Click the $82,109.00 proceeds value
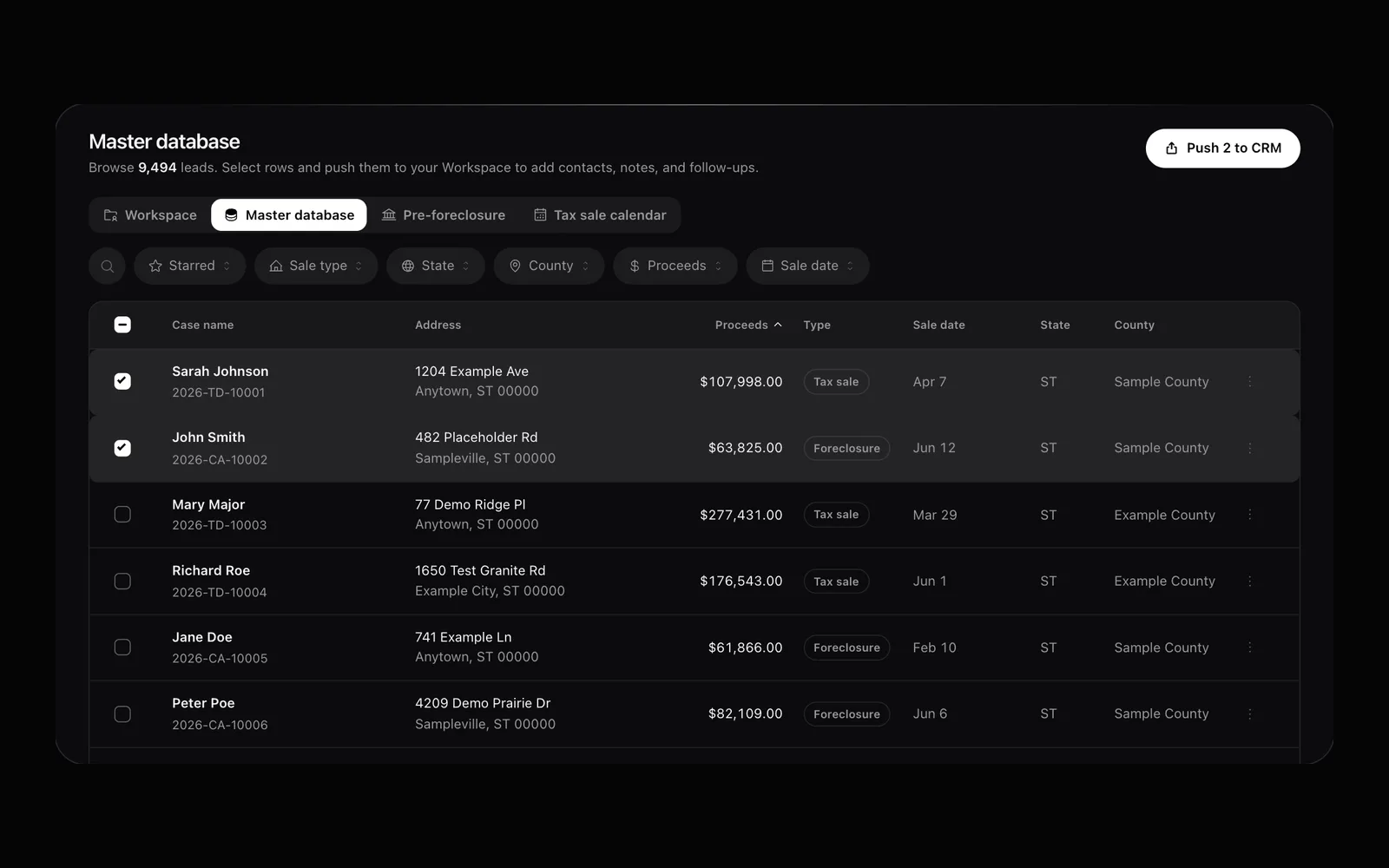Screen dimensions: 1389x868 point(745,713)
